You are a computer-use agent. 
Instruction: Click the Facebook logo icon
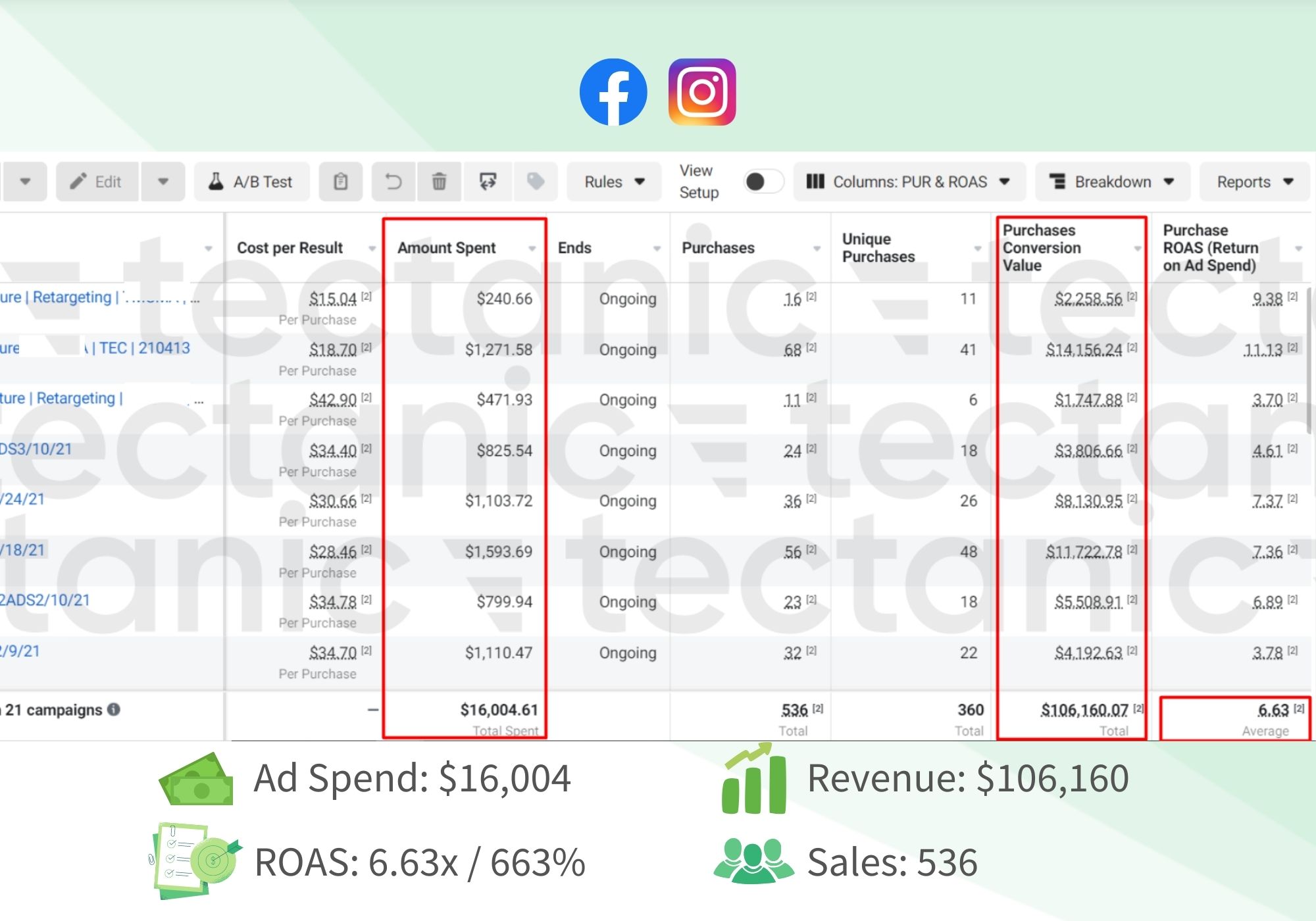pos(613,92)
